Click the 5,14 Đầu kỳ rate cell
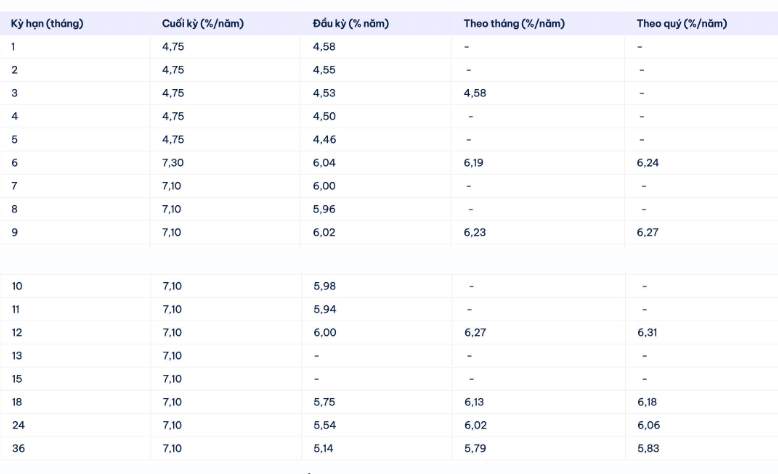Viewport: 778px width, 474px height. click(x=323, y=448)
